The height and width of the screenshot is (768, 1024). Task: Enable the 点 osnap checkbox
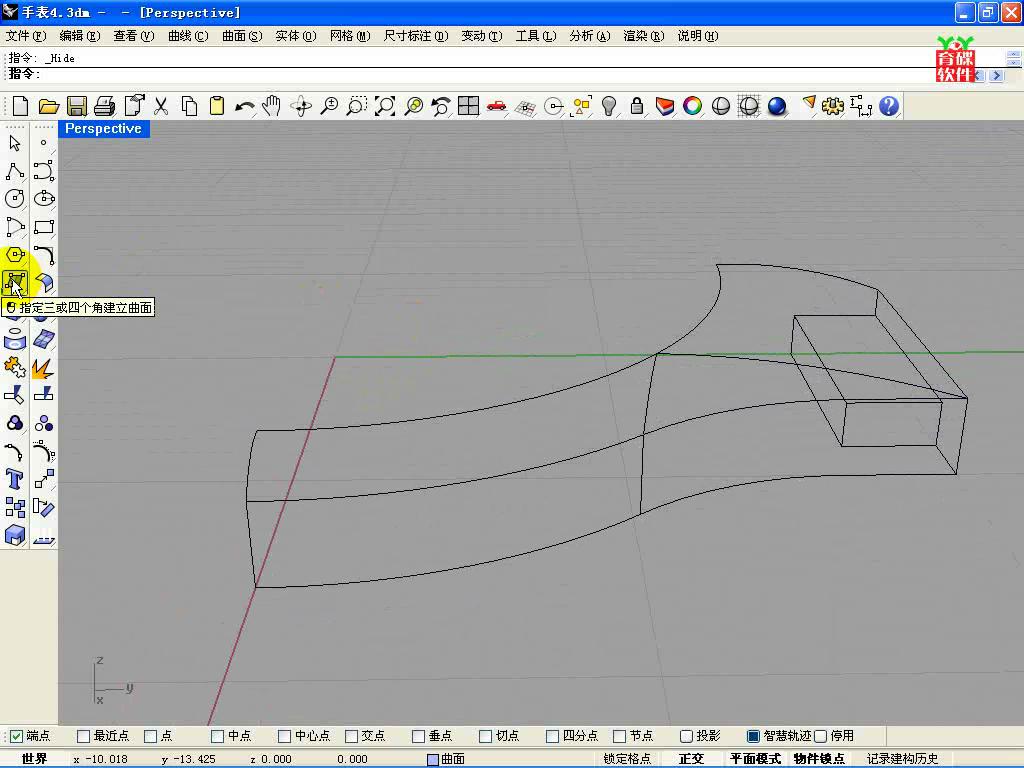click(151, 736)
